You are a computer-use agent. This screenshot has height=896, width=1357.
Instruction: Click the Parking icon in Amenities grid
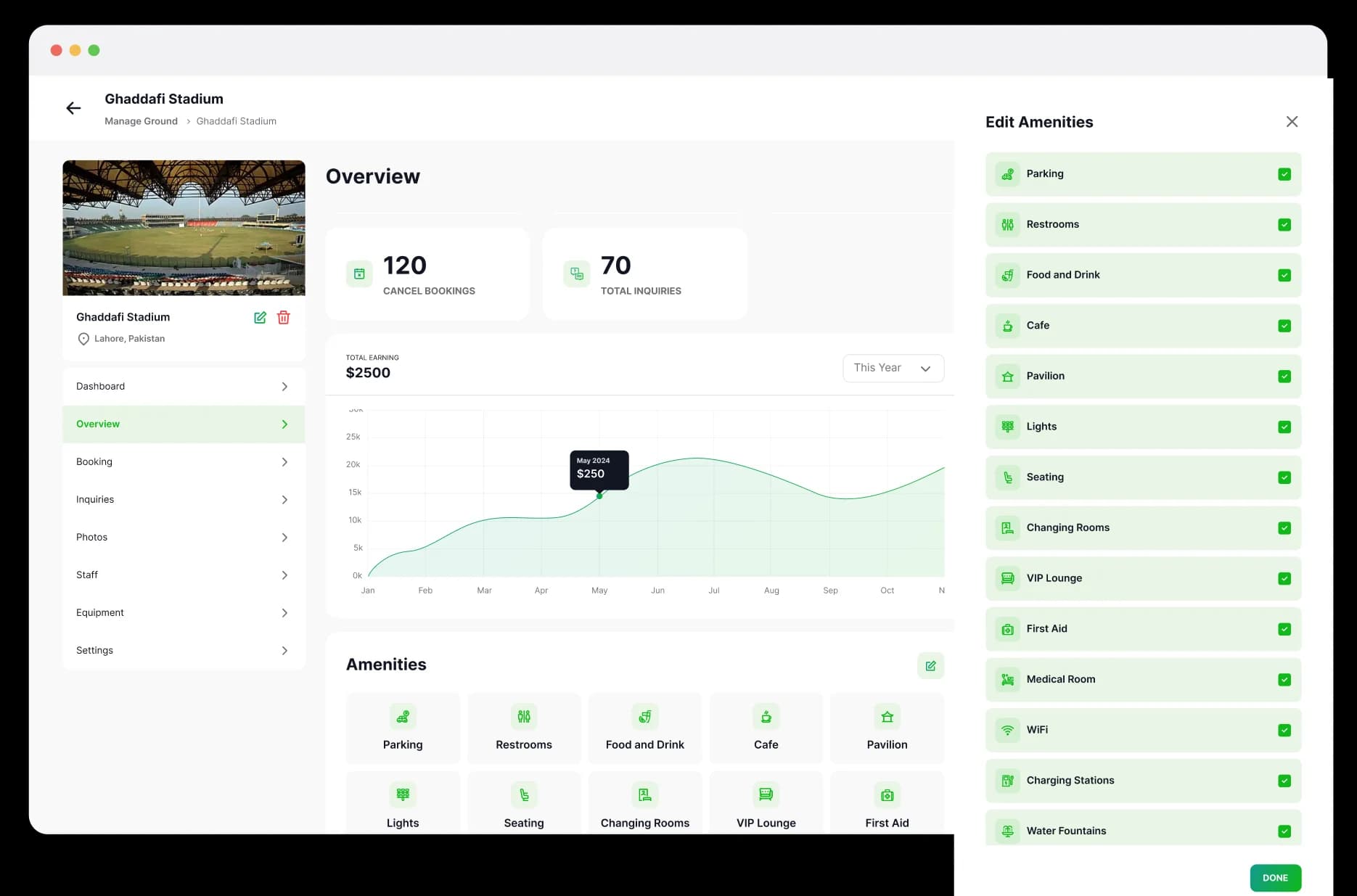(403, 718)
